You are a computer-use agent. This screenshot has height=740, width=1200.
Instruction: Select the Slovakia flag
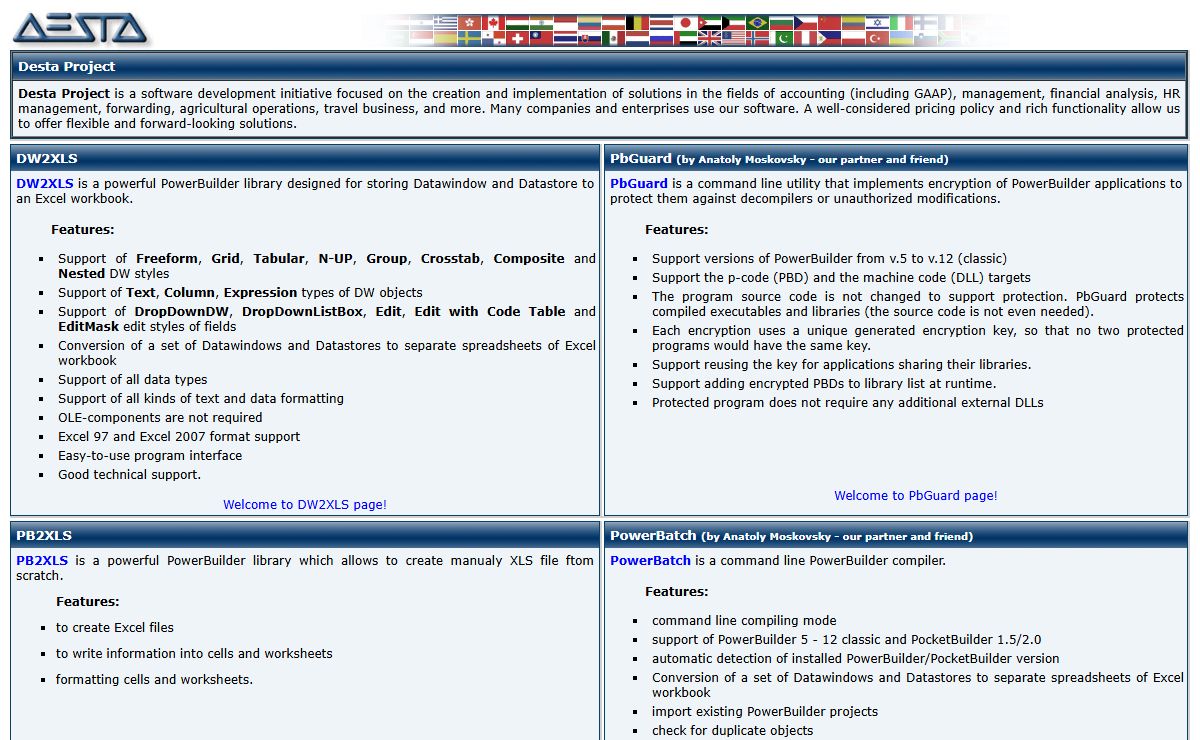(588, 38)
